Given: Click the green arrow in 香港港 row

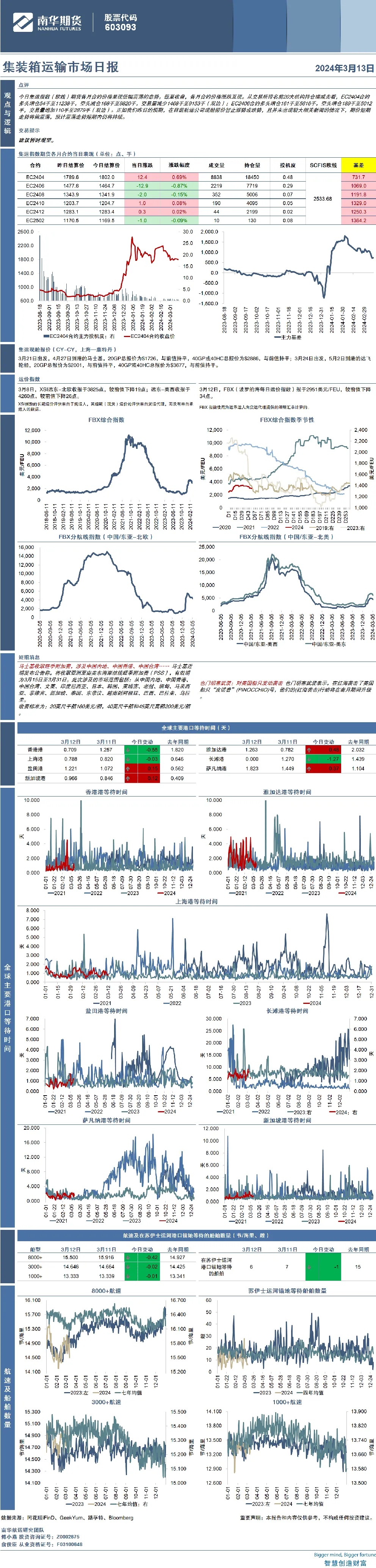Looking at the screenshot, I should [x=128, y=750].
